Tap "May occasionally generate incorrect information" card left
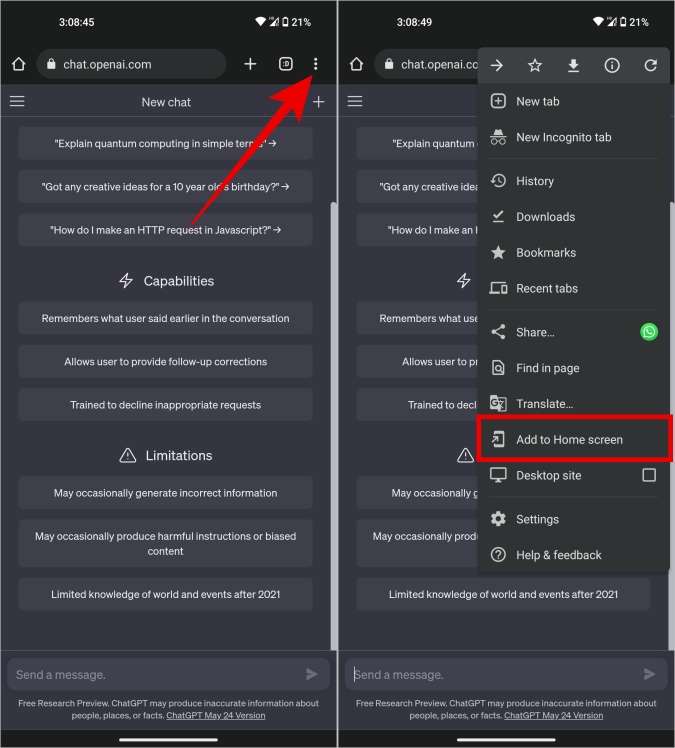675x748 pixels. pyautogui.click(x=166, y=493)
